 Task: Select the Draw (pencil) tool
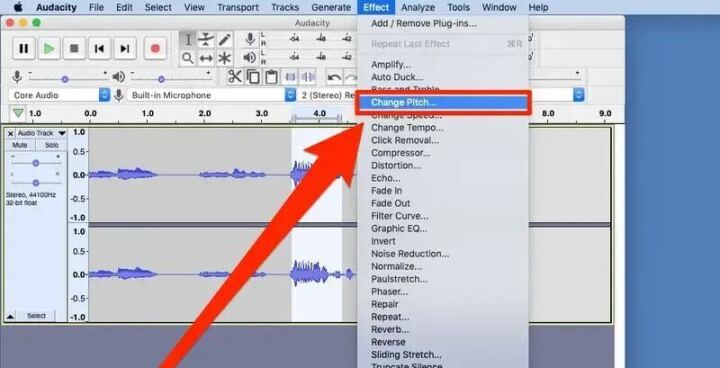[225, 40]
